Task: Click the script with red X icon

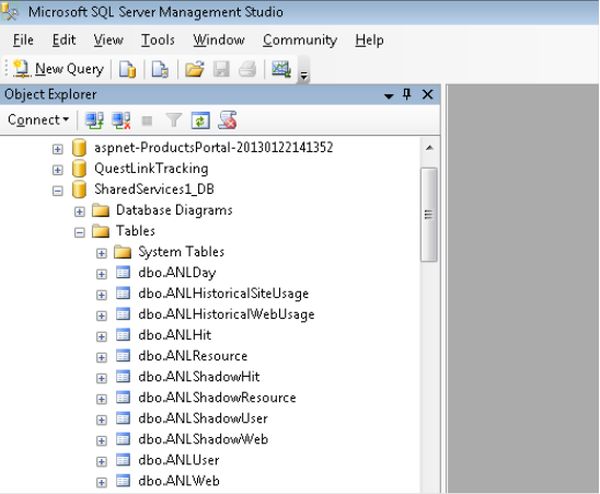Action: click(227, 120)
